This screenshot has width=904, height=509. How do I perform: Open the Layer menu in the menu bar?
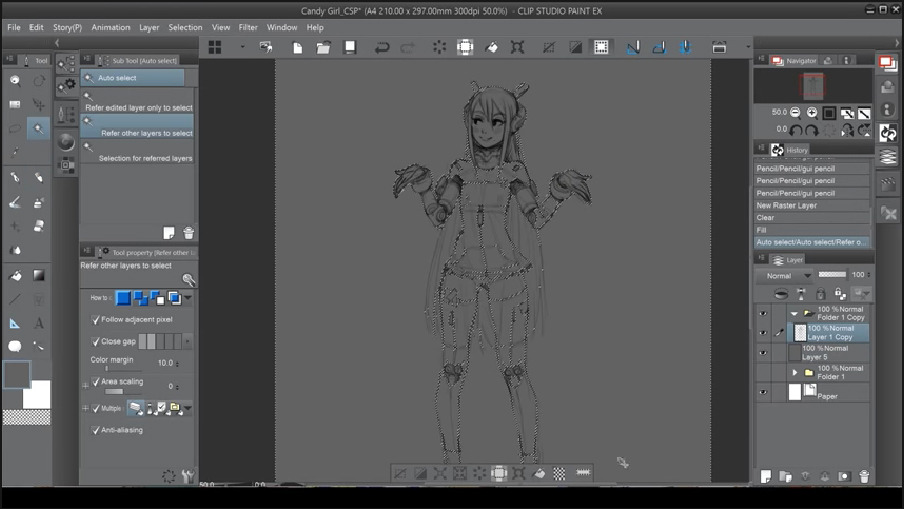[149, 28]
